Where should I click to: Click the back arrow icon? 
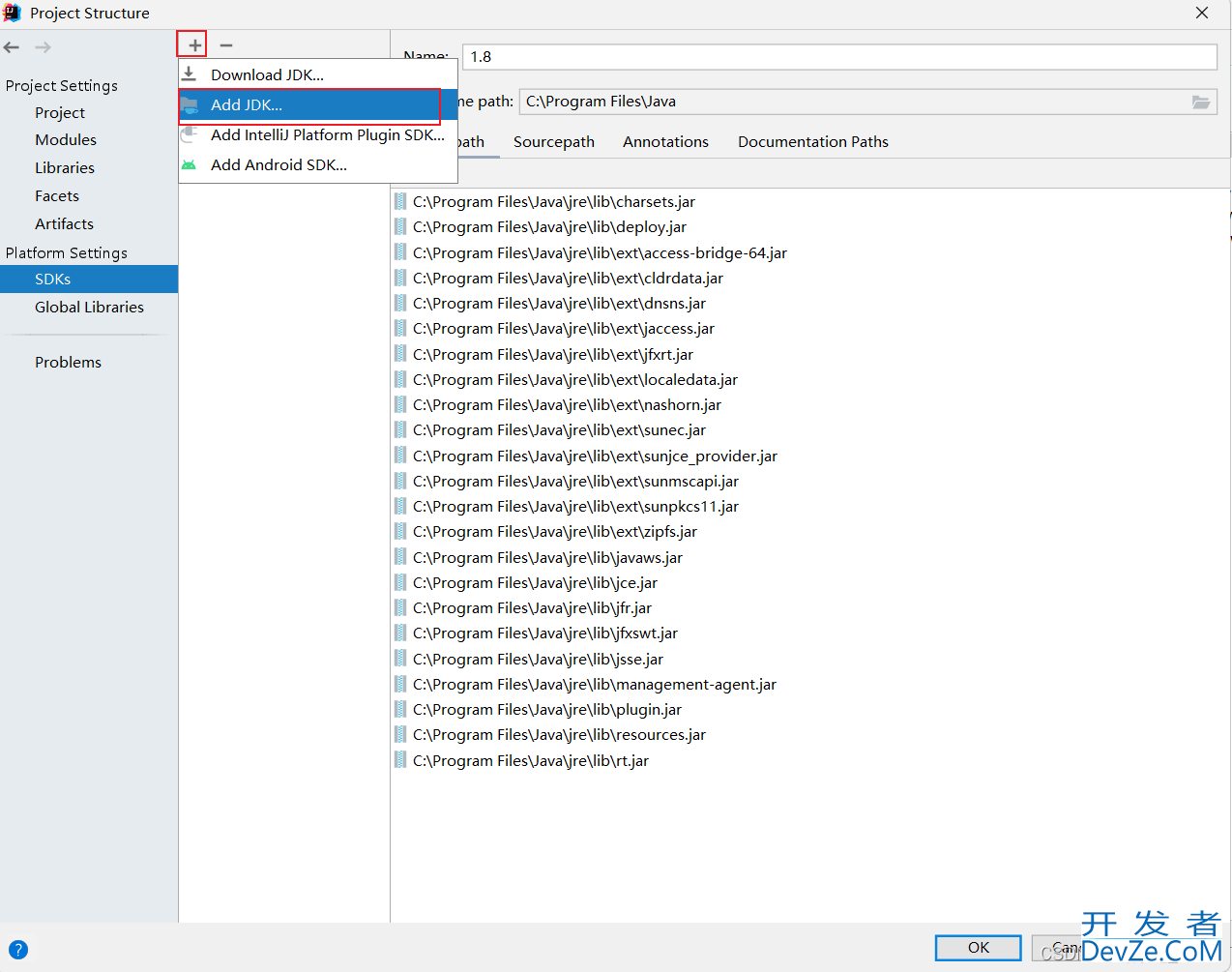pyautogui.click(x=12, y=47)
